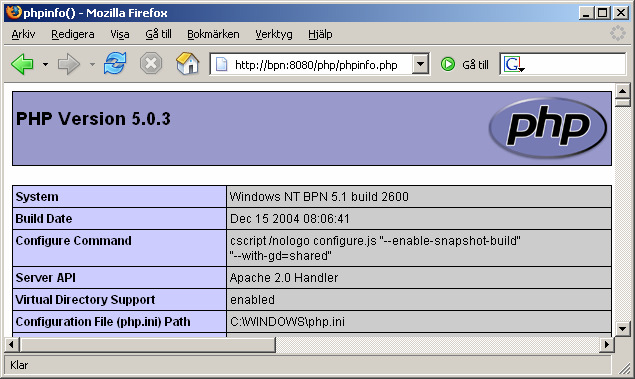Click the Apache 2.0 Handler value

284,278
